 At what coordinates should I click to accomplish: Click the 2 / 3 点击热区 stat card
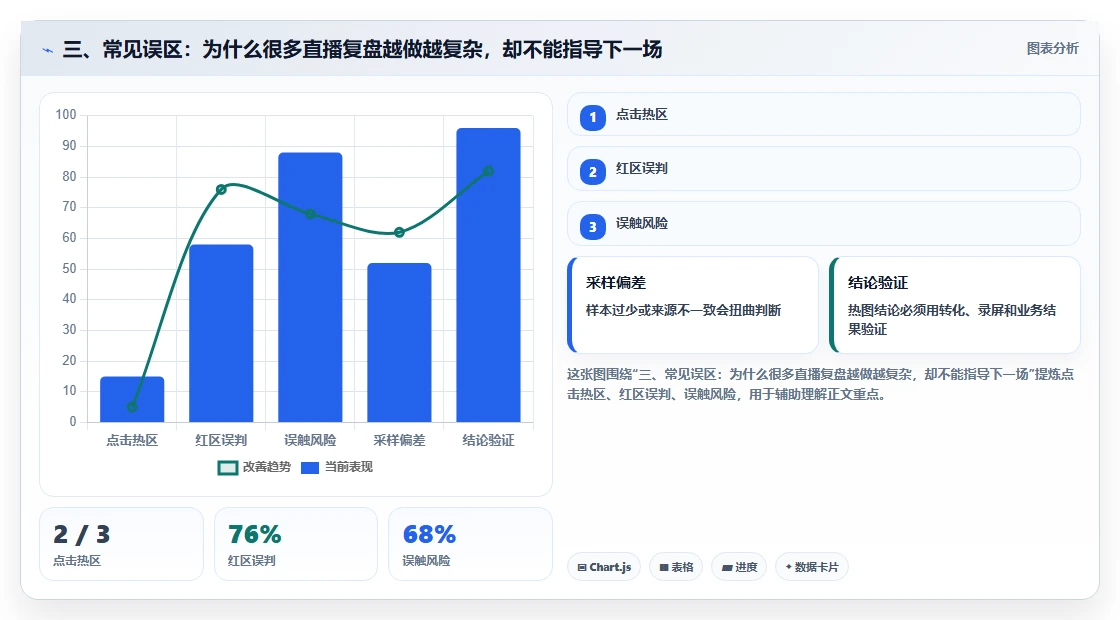[121, 544]
